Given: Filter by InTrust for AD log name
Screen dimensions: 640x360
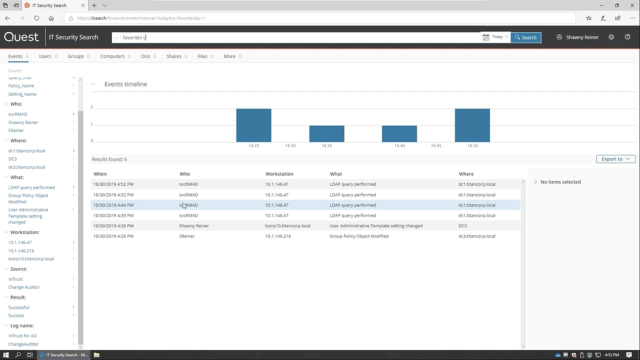Looking at the screenshot, I should click(22, 336).
